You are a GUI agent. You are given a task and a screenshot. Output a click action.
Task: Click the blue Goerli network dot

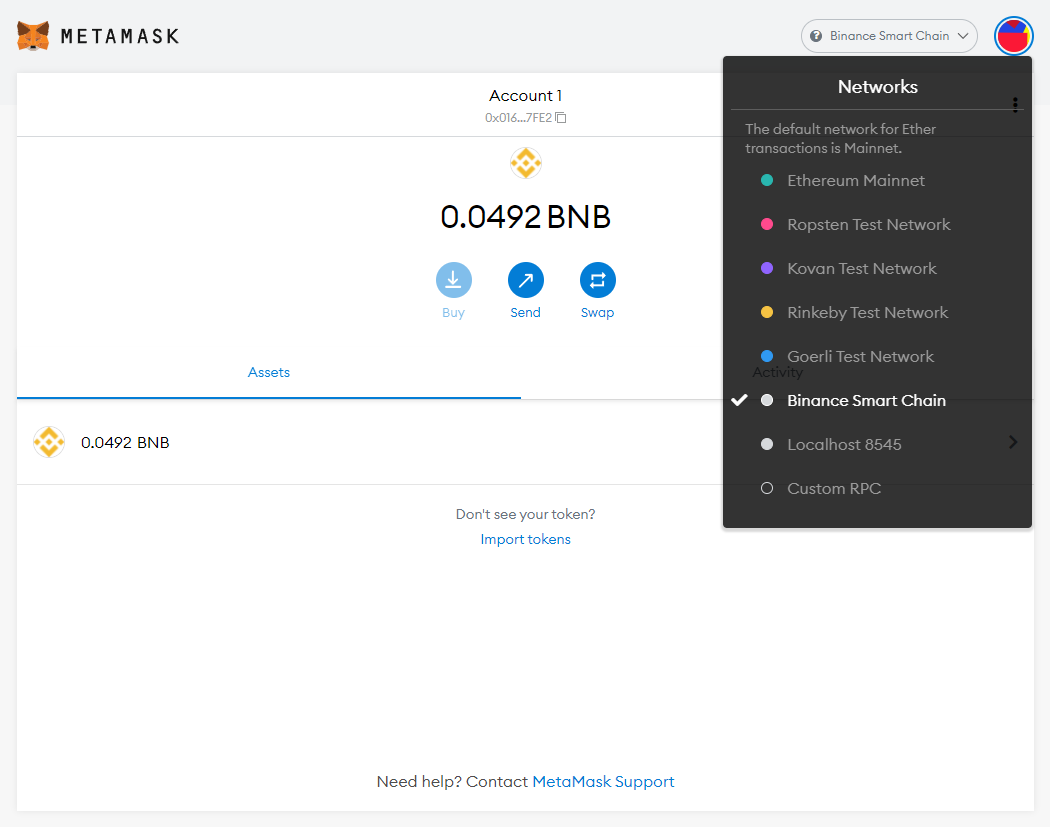pos(767,356)
